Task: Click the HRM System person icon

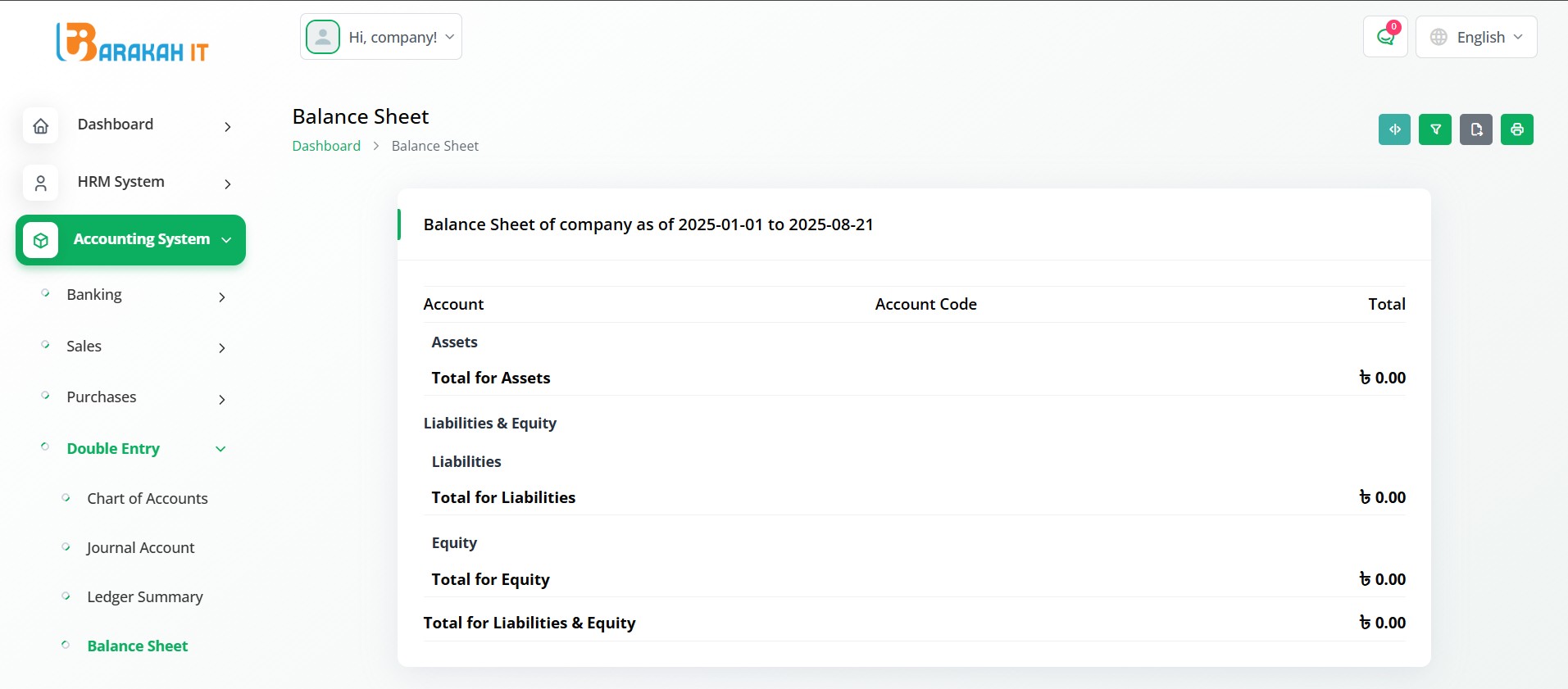Action: (x=41, y=183)
